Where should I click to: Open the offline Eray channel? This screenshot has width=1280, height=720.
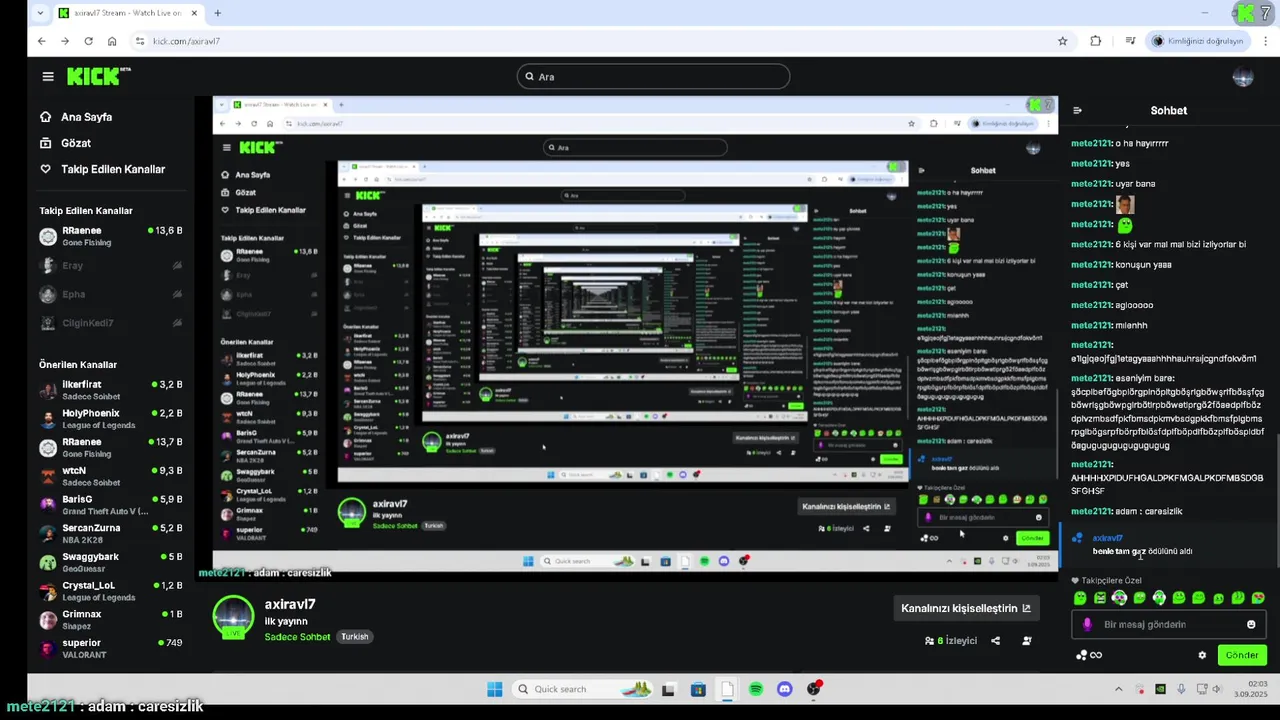tap(110, 266)
